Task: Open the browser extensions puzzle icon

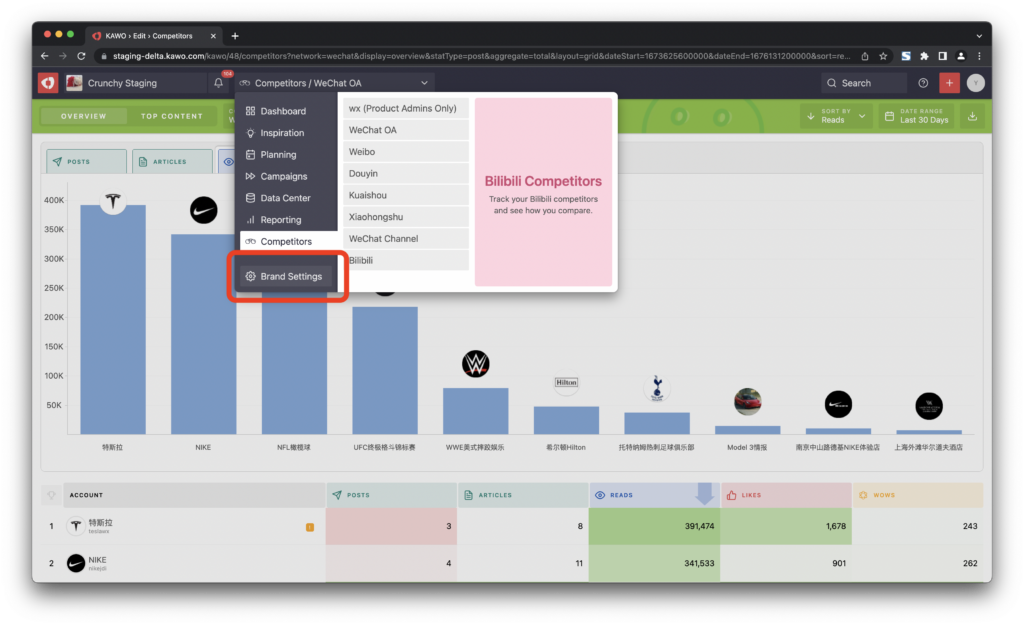Action: pos(924,56)
